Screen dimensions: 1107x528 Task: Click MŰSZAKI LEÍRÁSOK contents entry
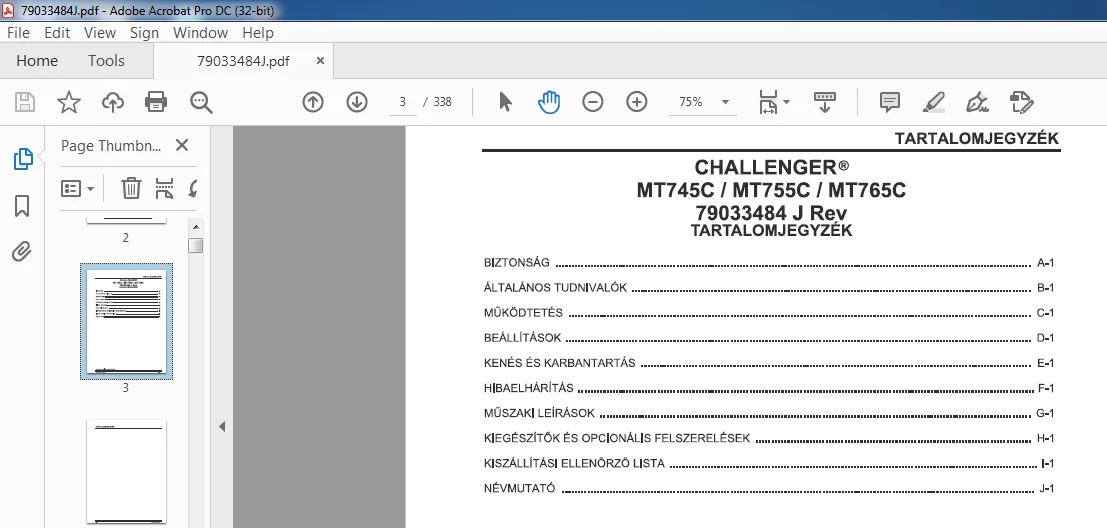(x=768, y=413)
